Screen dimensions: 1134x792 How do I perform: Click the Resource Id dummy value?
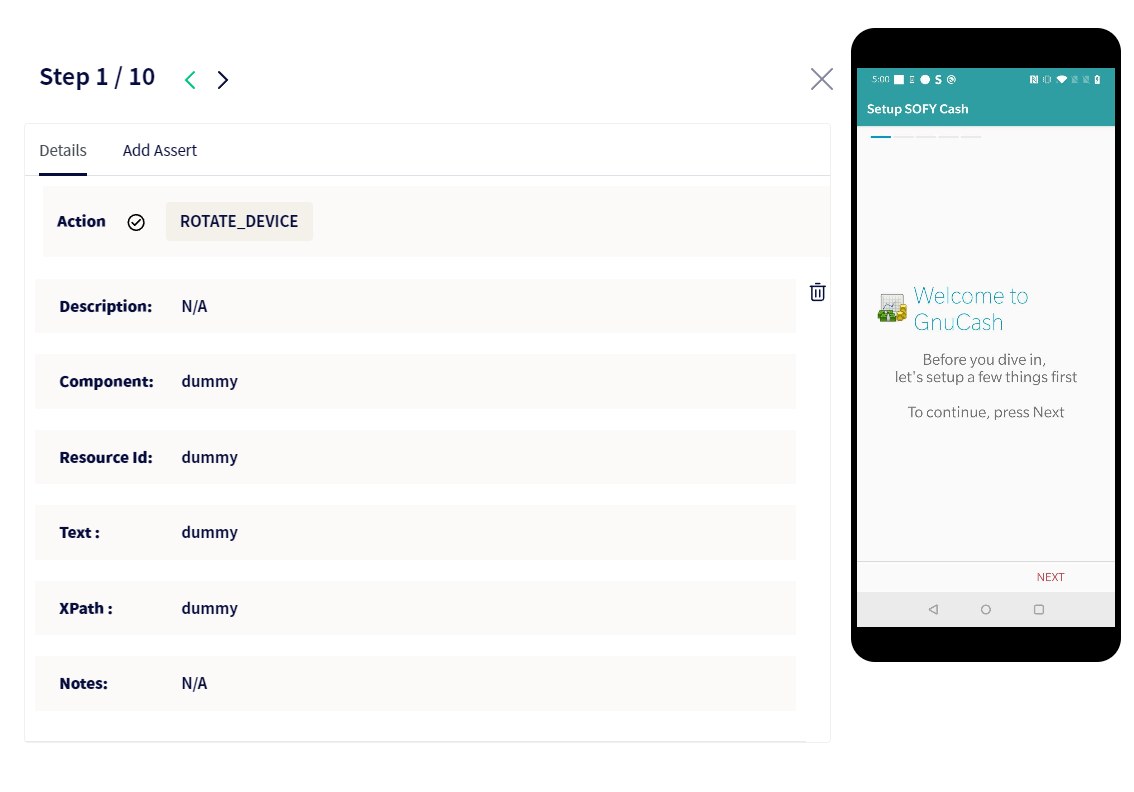[209, 457]
